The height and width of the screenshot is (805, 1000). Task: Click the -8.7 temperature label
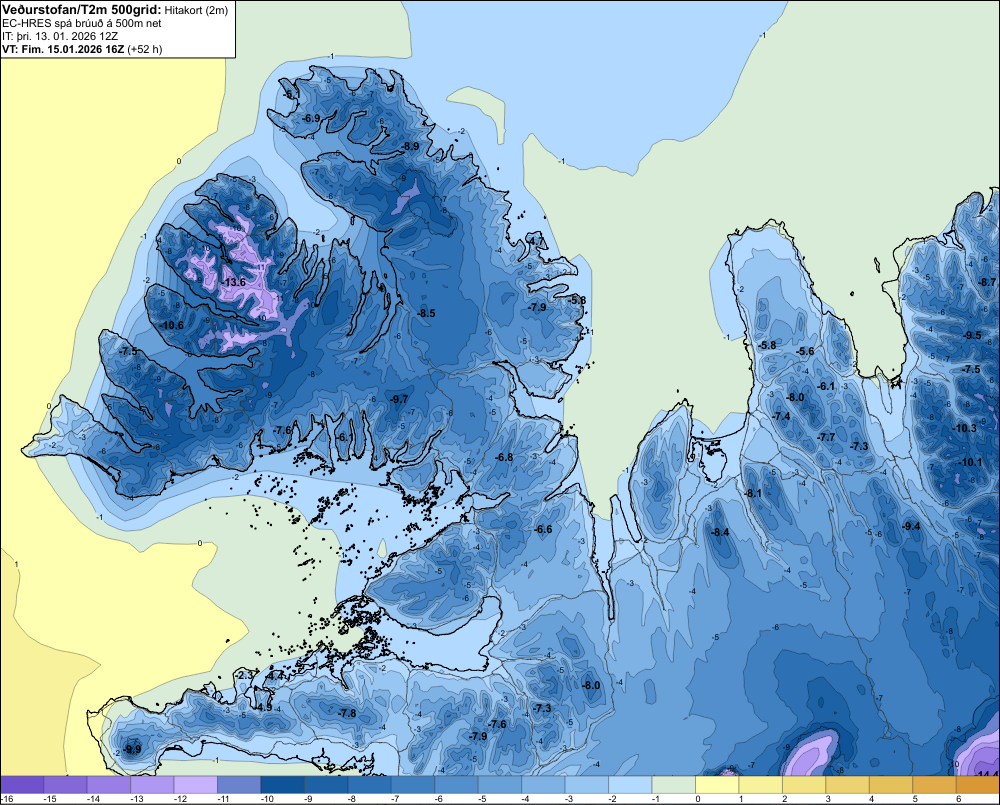(987, 282)
